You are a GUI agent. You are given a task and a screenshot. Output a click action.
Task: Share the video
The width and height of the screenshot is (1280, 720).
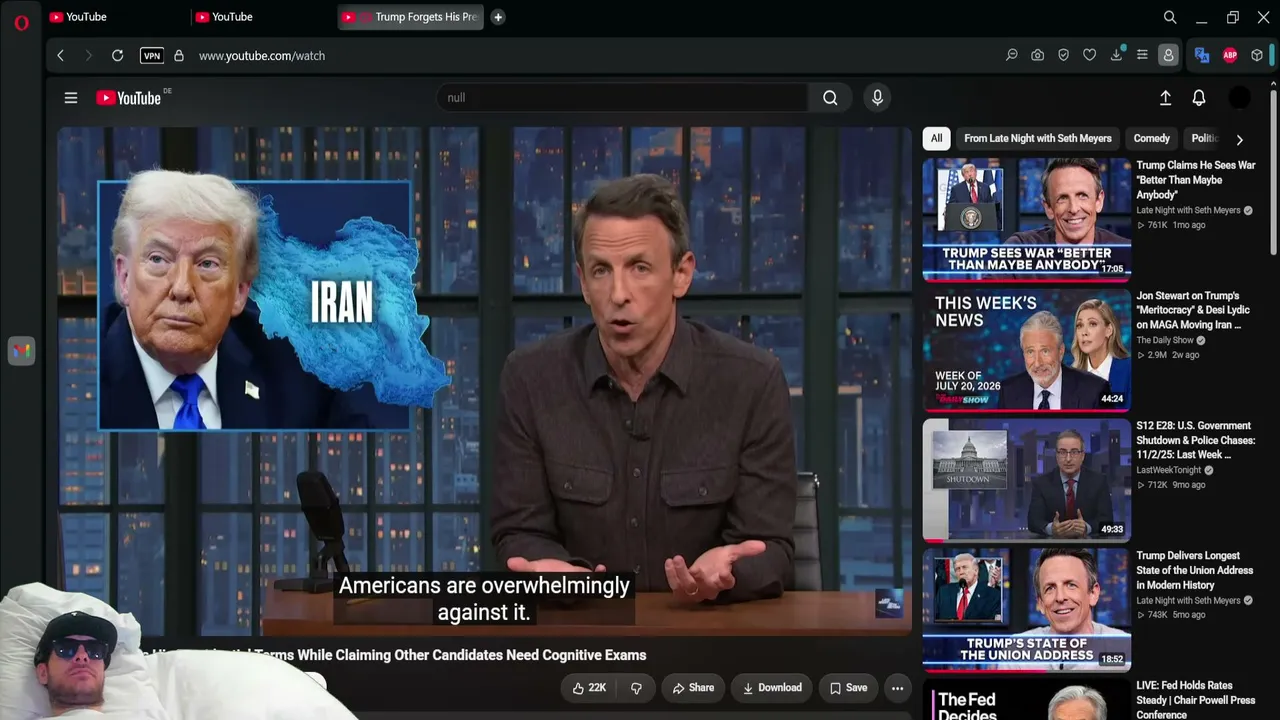[693, 688]
